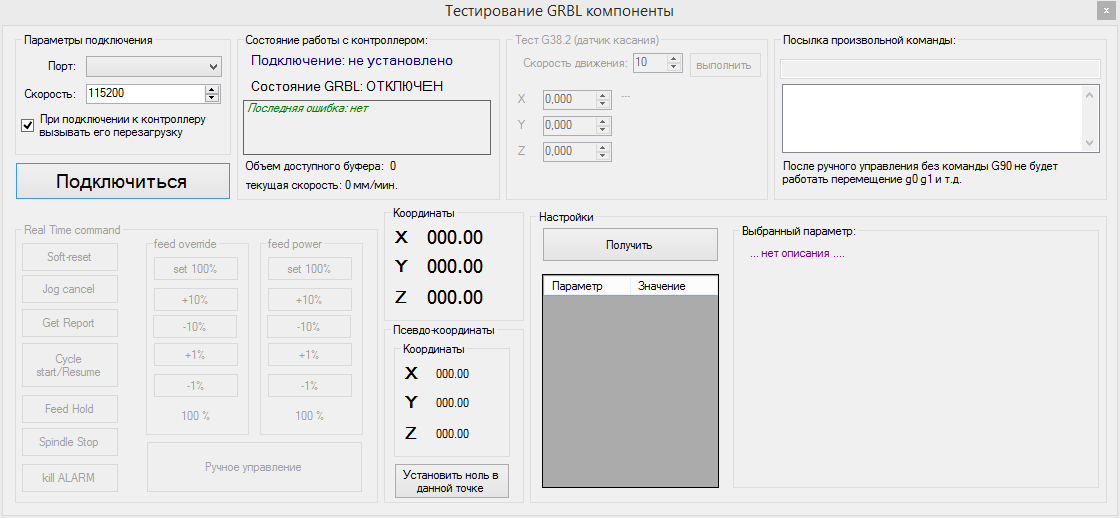The image size is (1120, 518).
Task: Click the X coordinate field in G38.2 test
Action: pyautogui.click(x=569, y=99)
